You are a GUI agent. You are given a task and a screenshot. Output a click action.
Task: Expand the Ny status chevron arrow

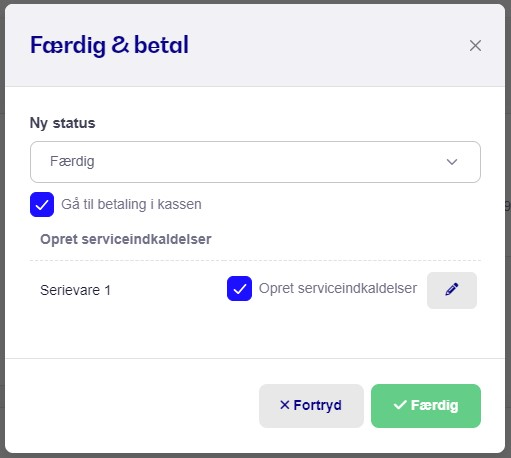(x=452, y=162)
